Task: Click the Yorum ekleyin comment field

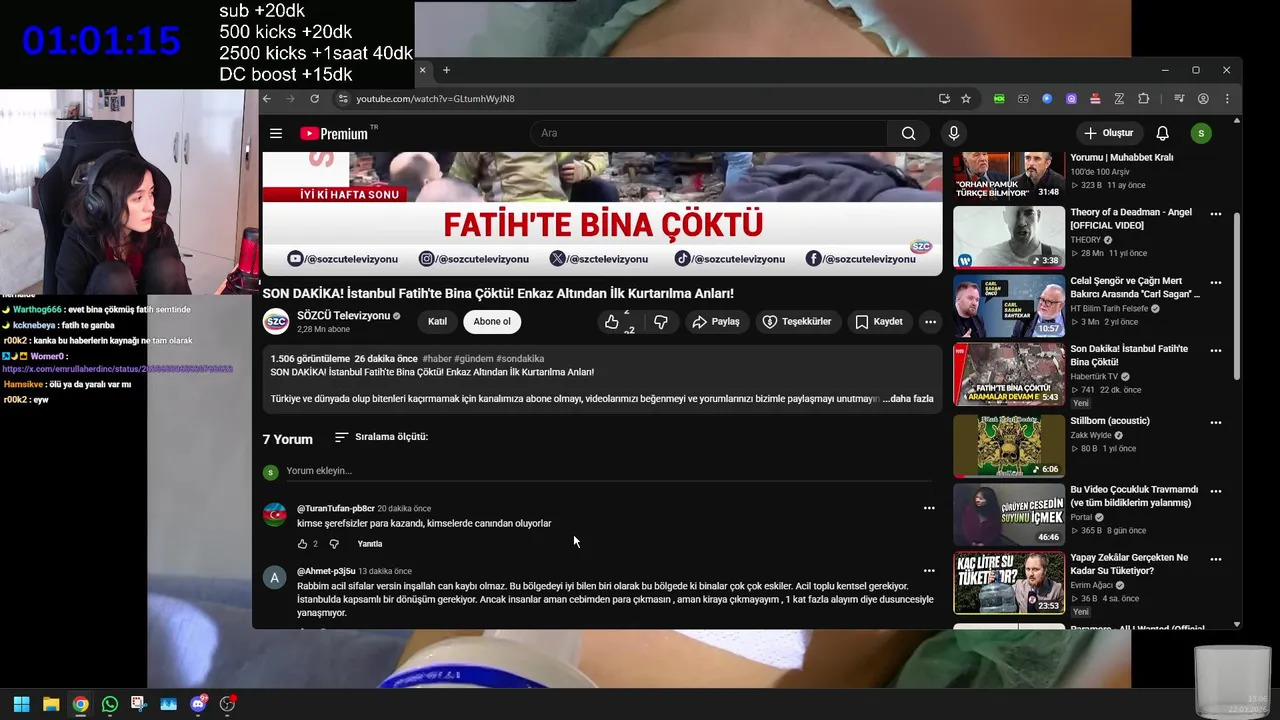Action: 608,471
